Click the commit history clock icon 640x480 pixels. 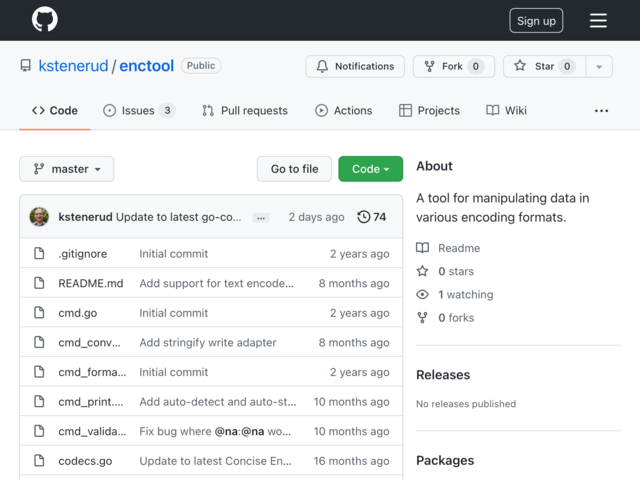click(x=363, y=217)
